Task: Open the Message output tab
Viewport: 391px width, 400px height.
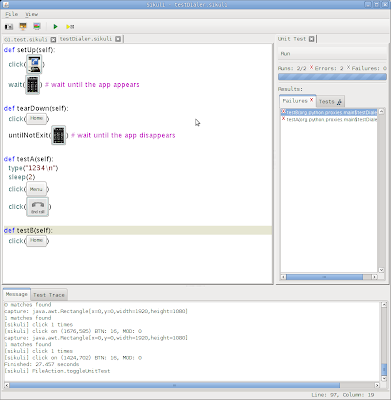Action: coord(17,294)
